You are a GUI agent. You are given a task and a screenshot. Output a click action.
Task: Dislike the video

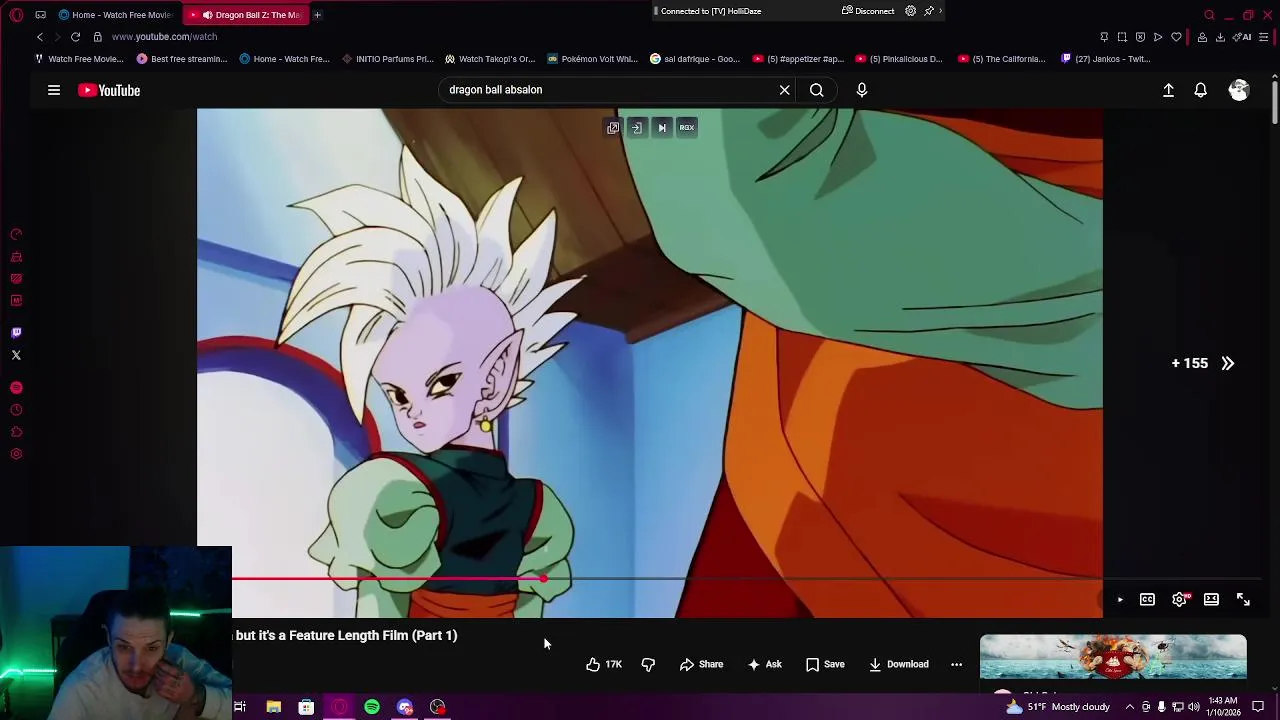tap(648, 664)
